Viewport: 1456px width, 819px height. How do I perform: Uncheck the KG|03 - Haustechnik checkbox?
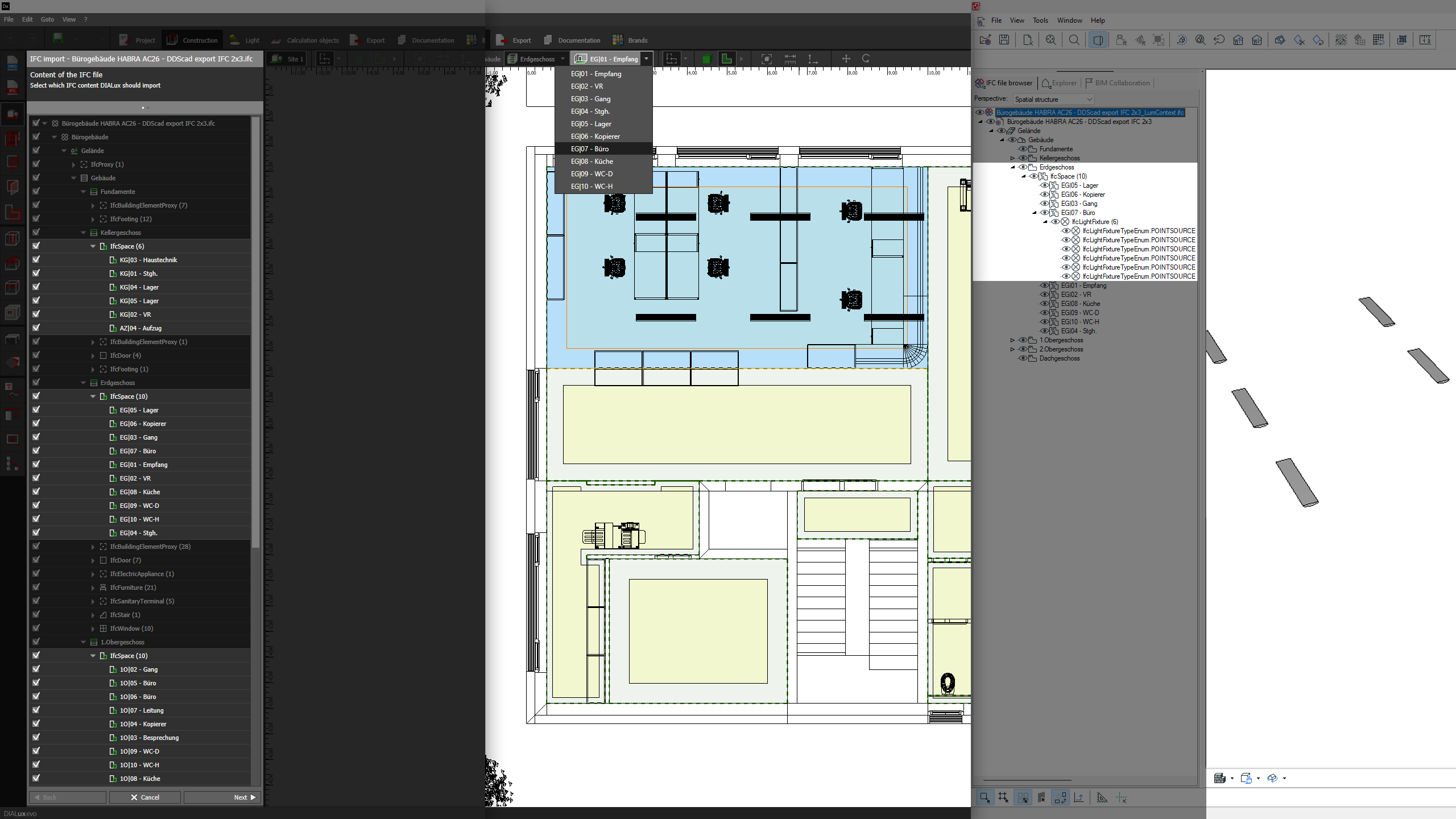pyautogui.click(x=36, y=260)
